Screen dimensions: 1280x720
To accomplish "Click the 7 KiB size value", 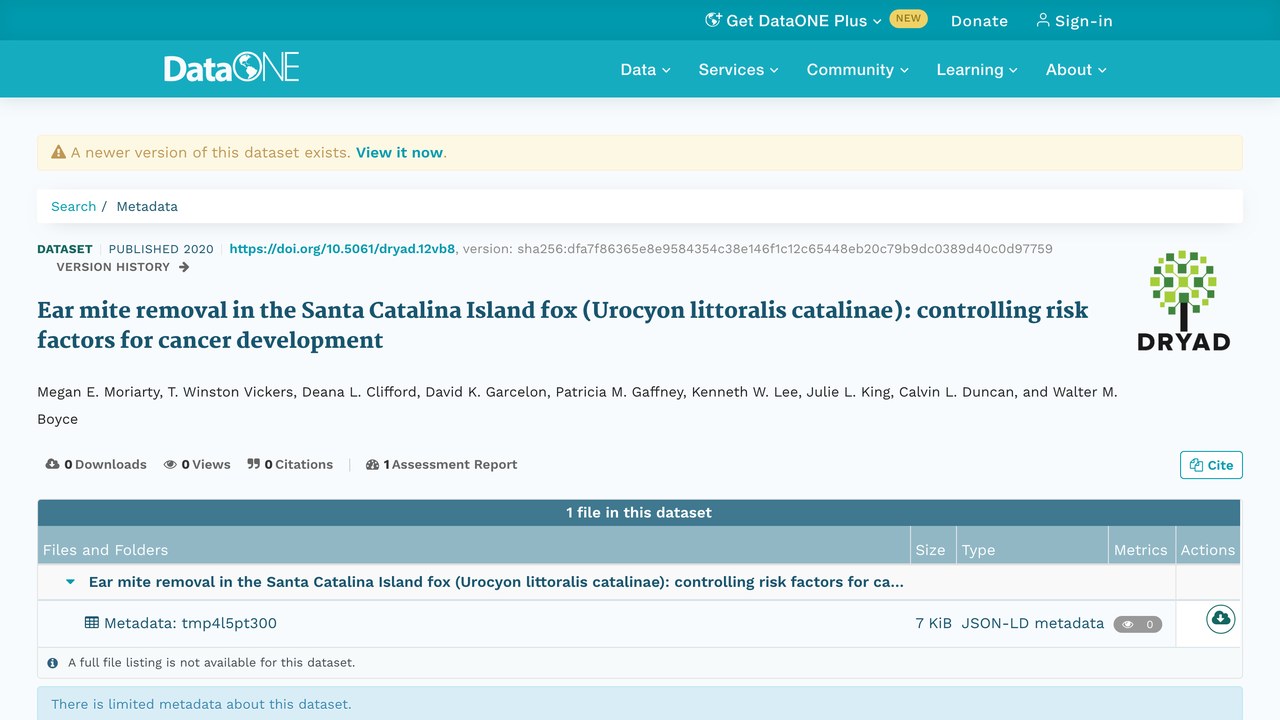I will click(933, 623).
